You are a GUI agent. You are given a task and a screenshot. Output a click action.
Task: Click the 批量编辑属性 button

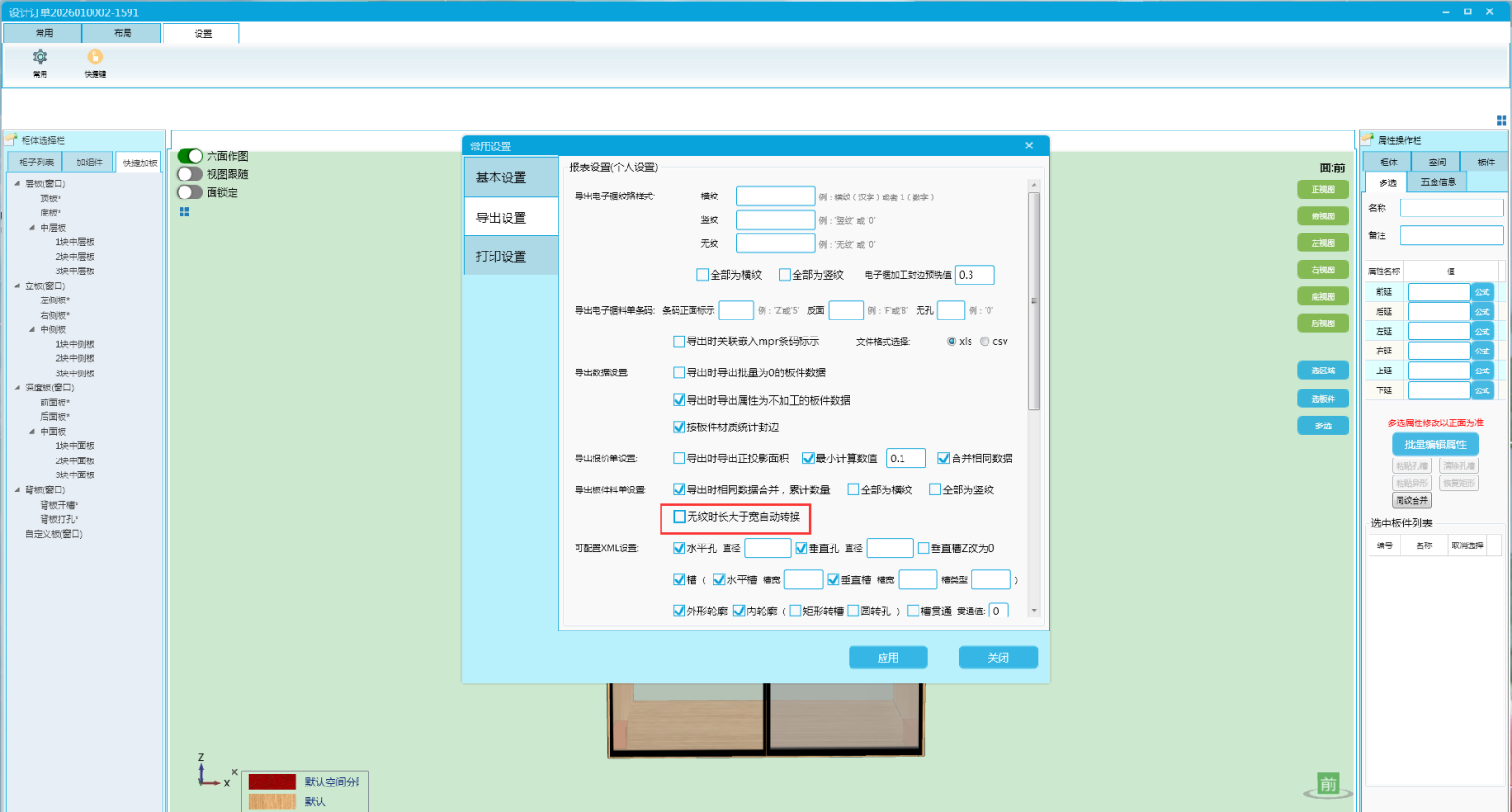[1435, 444]
